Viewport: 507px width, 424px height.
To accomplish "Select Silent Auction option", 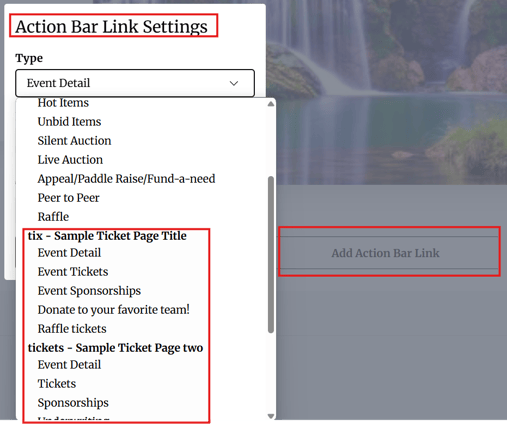I will 74,141.
